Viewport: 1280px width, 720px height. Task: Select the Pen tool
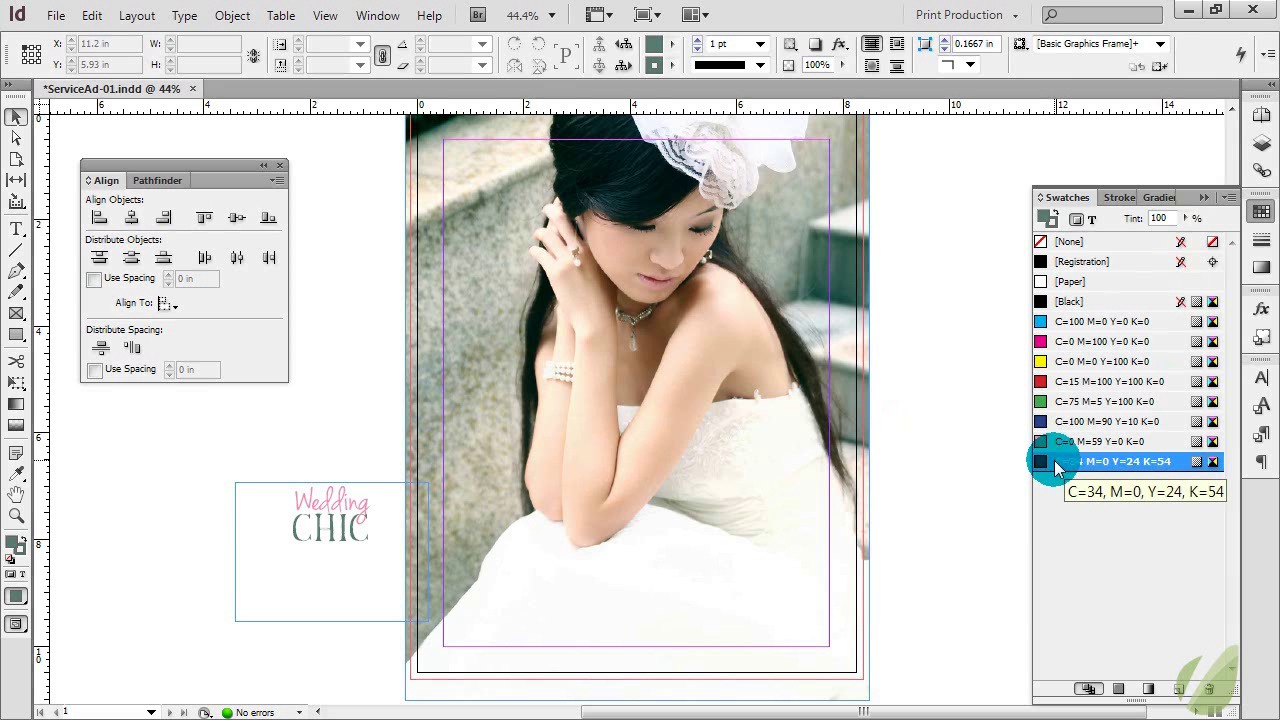point(16,271)
